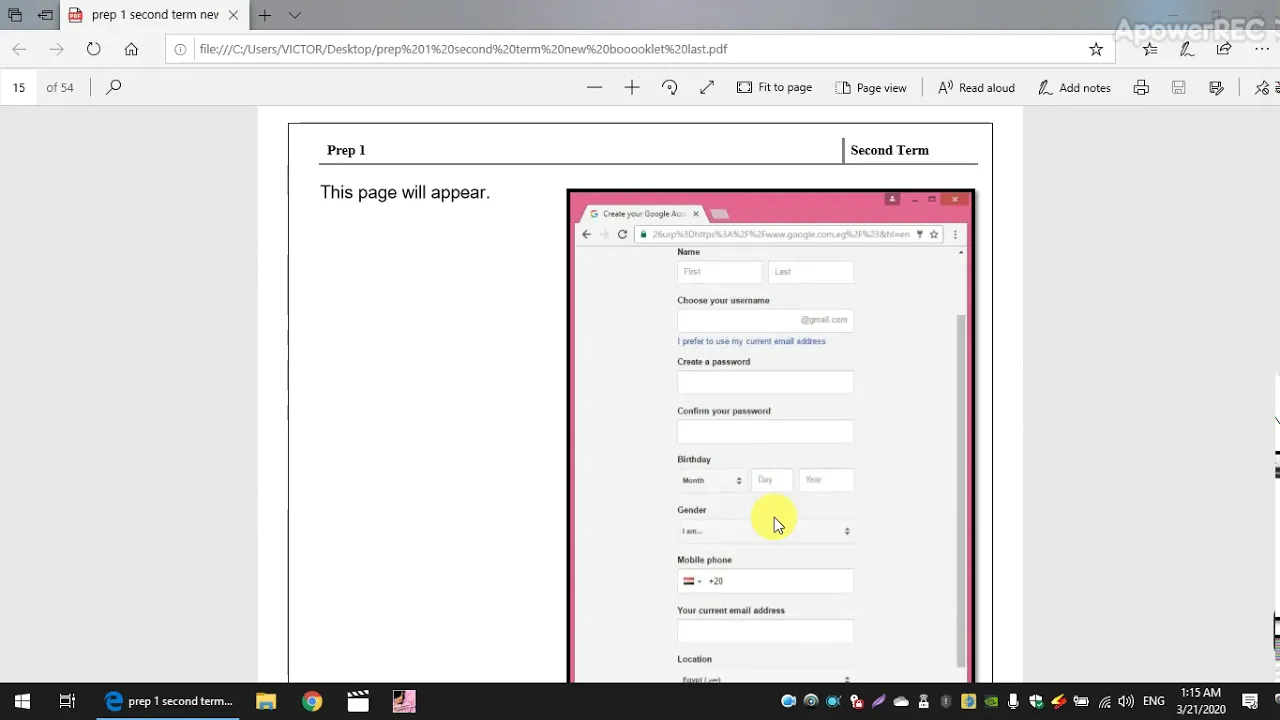Show site information for the file address
The width and height of the screenshot is (1280, 720).
click(180, 49)
